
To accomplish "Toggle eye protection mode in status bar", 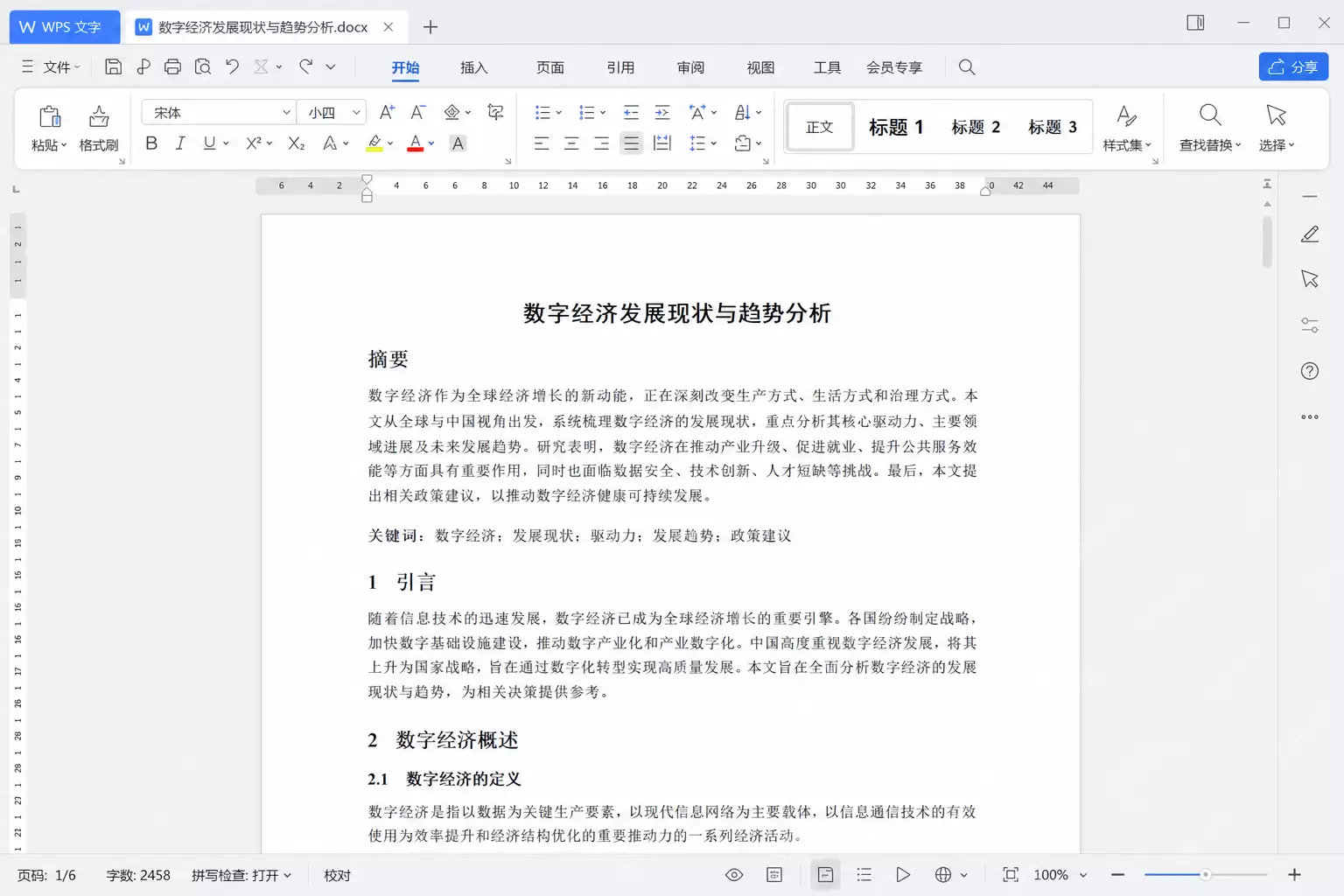I will point(734,875).
